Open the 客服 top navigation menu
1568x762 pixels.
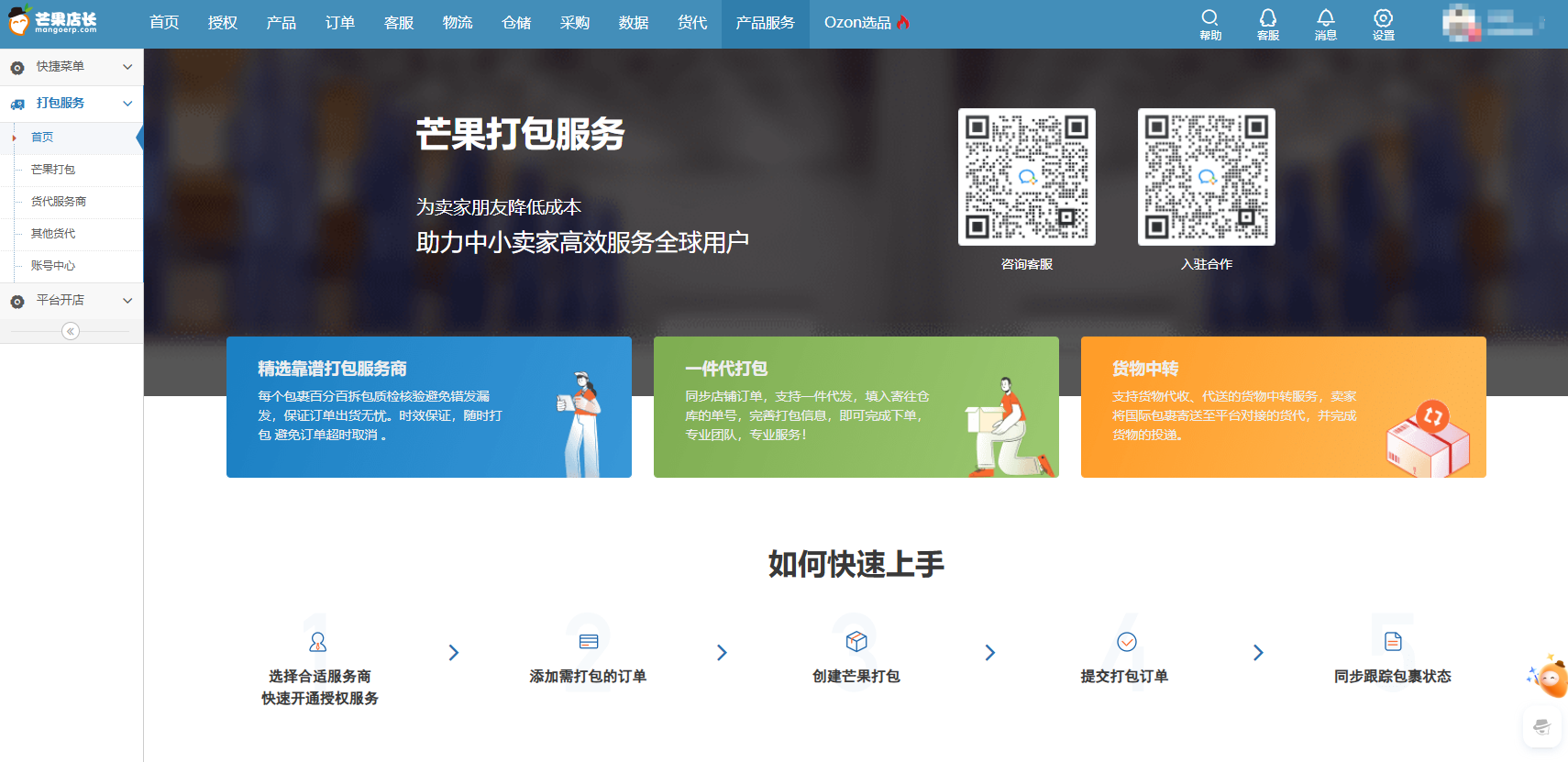[399, 23]
